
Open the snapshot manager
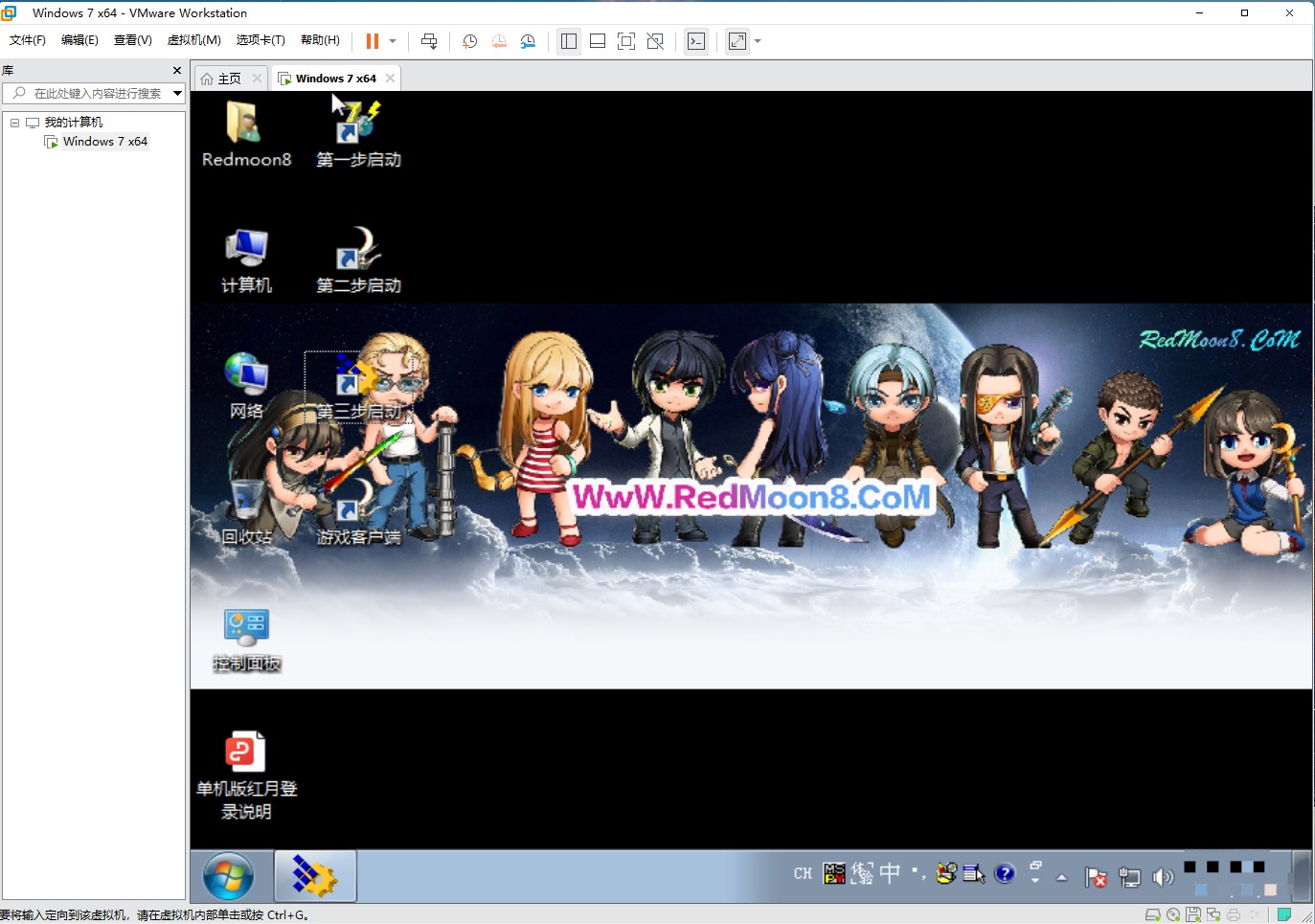528,41
